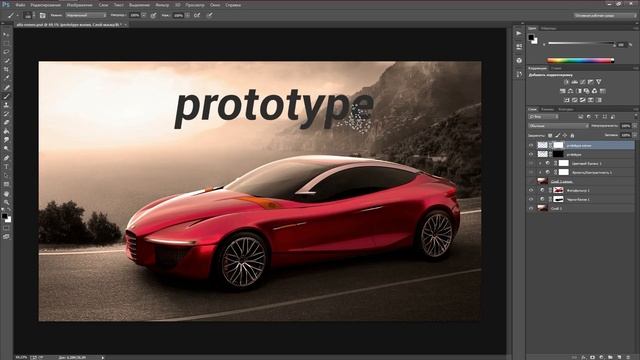Viewport: 640px width, 360px height.
Task: Click foreground color swatch in Color panel
Action: point(531,38)
